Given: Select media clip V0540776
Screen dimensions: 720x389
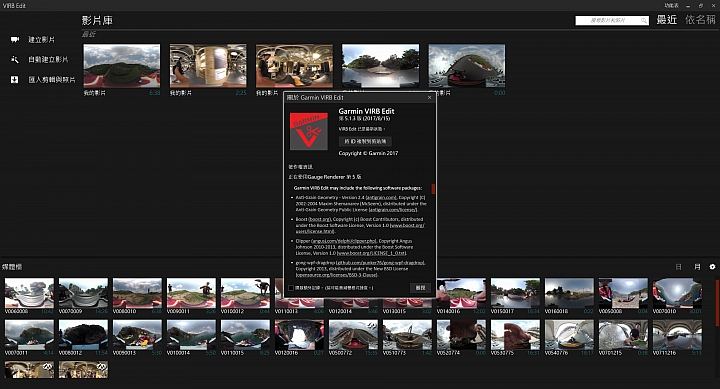Looking at the screenshot, I should pos(569,335).
